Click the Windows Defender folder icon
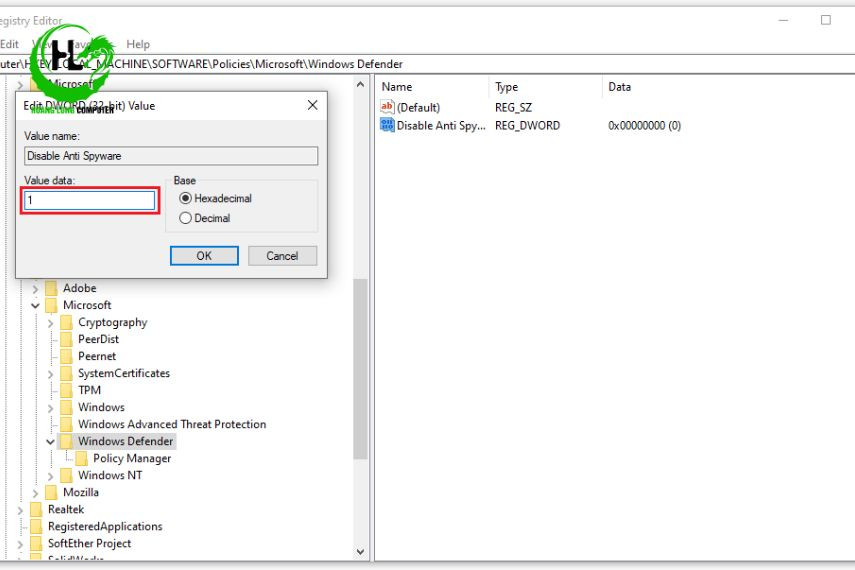The image size is (855, 570). [66, 441]
